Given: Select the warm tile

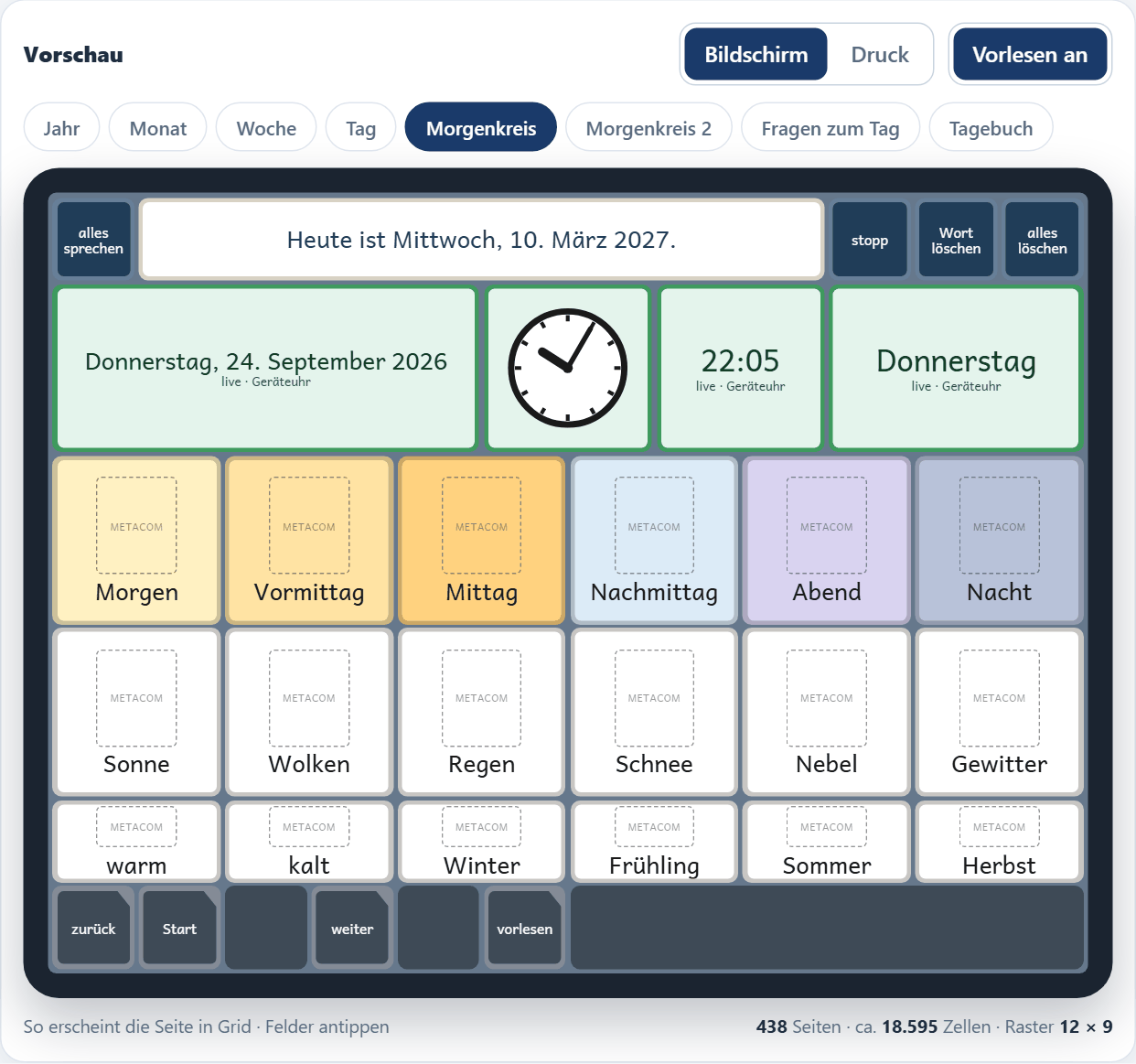Looking at the screenshot, I should point(137,842).
